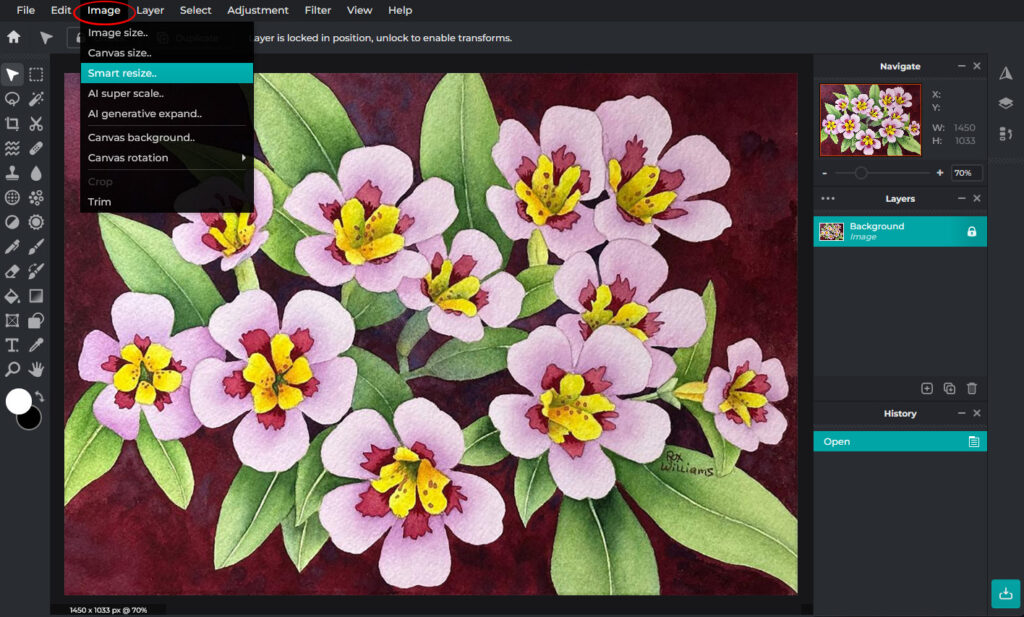Screen dimensions: 1024x617
Task: Open the Filter menu
Action: [318, 10]
